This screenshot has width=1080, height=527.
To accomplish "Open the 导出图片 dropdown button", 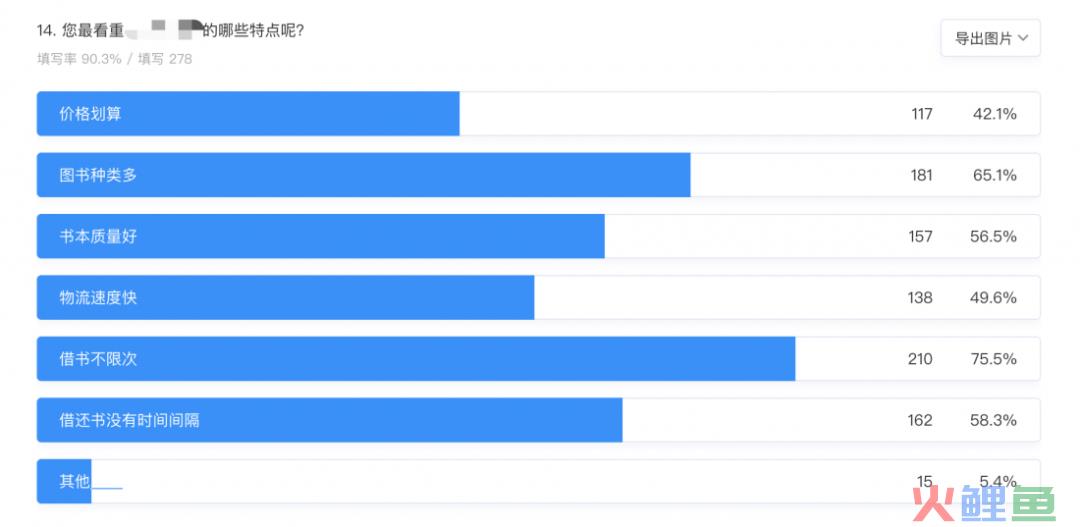I will [x=990, y=39].
